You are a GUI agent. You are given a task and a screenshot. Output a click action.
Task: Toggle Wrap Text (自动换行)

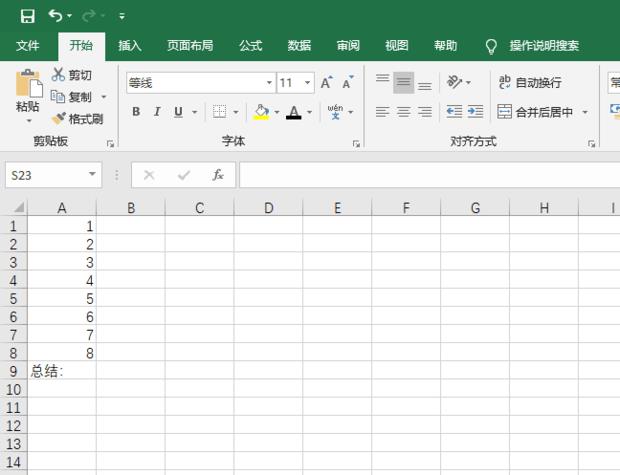530,83
